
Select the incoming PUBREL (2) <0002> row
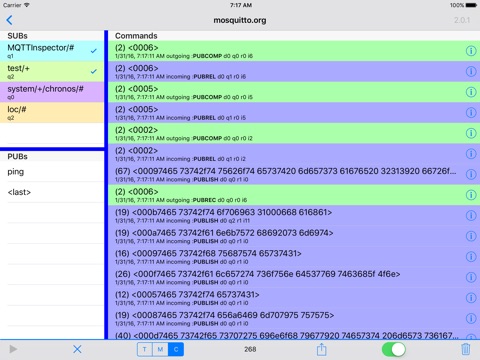coord(294,154)
